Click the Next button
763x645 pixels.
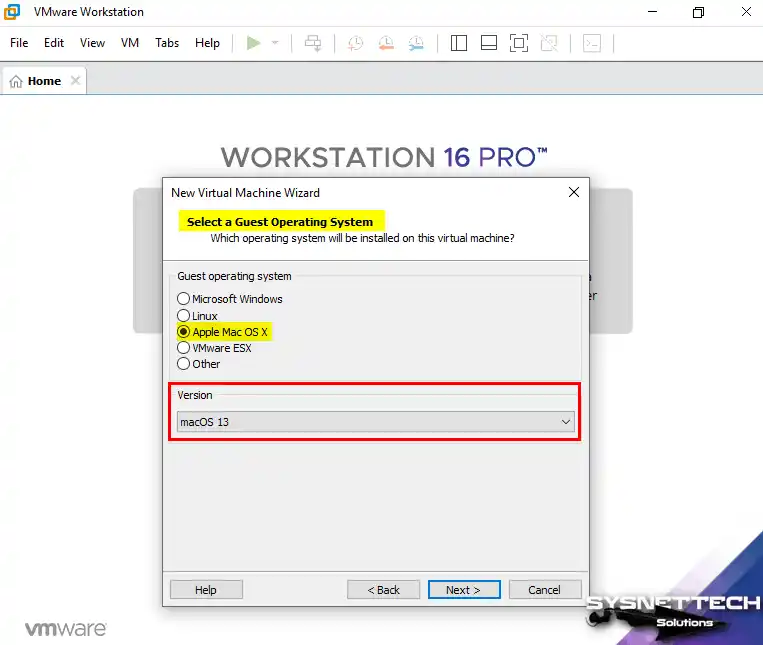pos(464,590)
